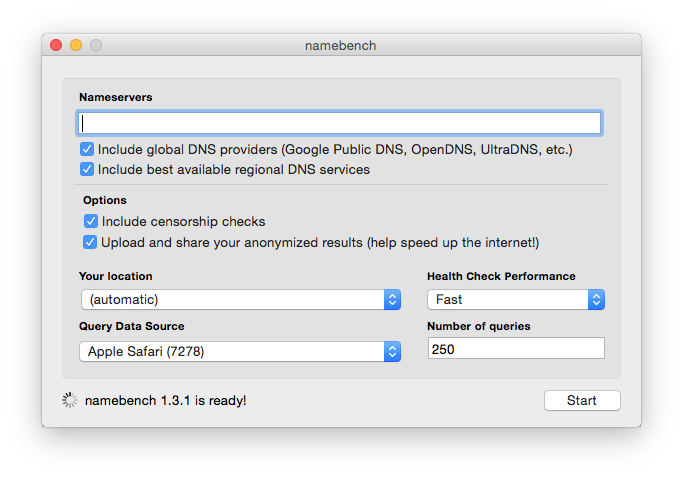683x477 pixels.
Task: Click the loading spinner icon beside status text
Action: click(x=69, y=400)
